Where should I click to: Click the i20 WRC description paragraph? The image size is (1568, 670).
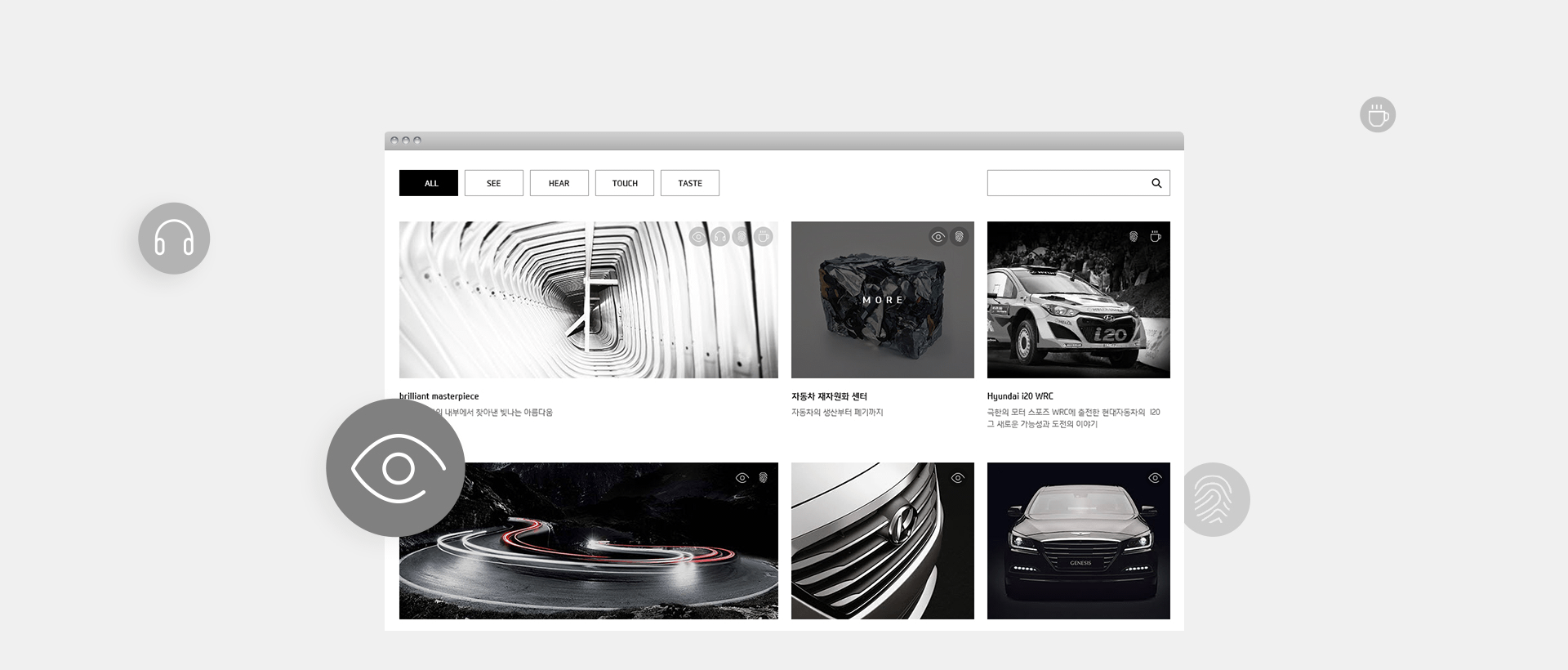point(1073,418)
